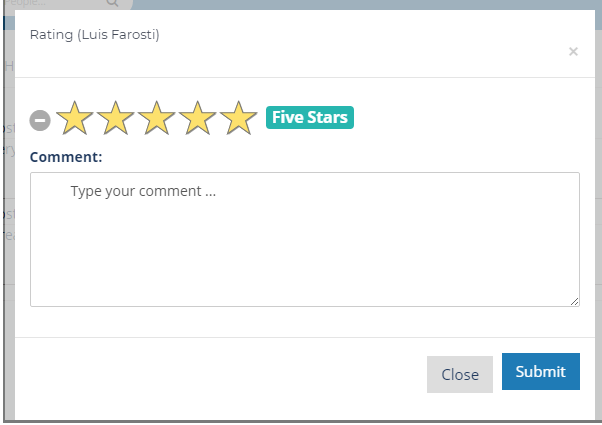602x425 pixels.
Task: Click the Type your comment placeholder text
Action: (143, 191)
